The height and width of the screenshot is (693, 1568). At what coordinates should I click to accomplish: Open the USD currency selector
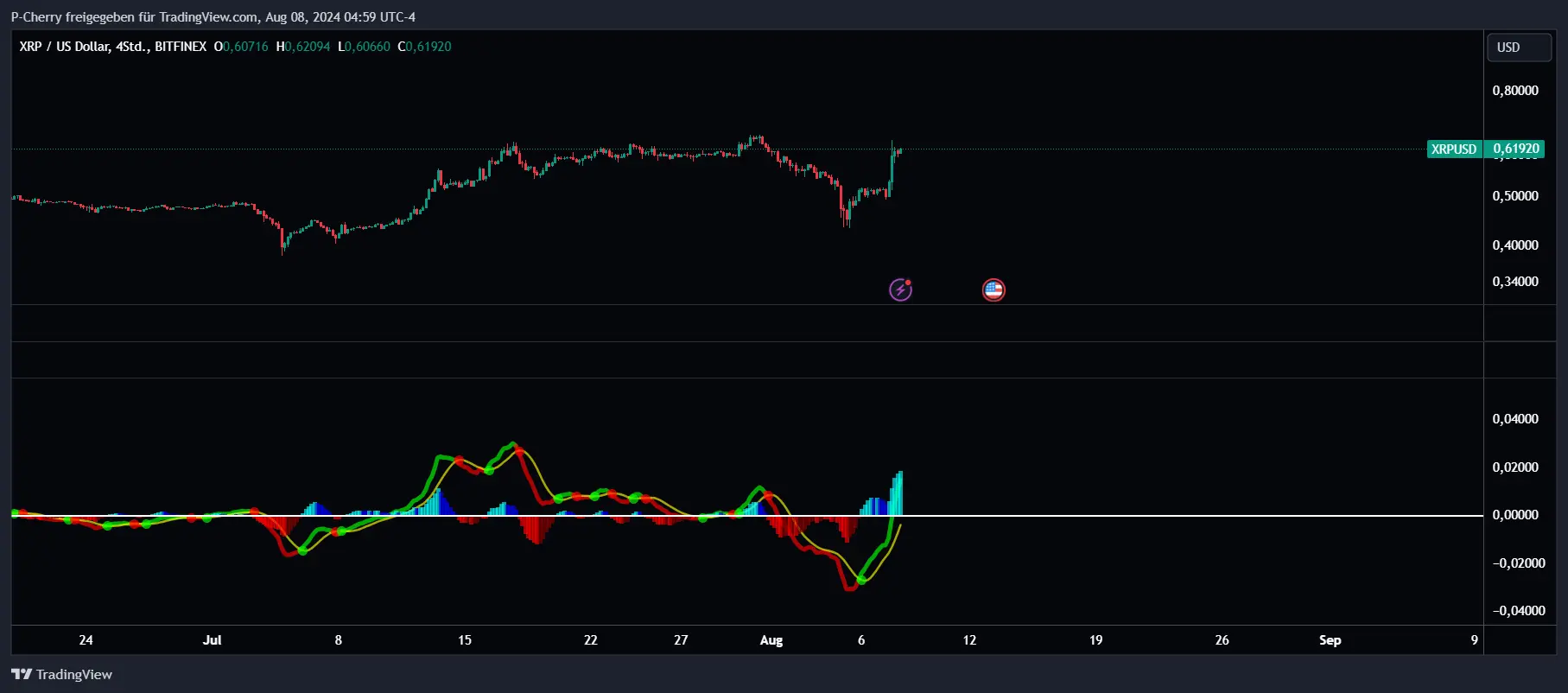tap(1518, 48)
